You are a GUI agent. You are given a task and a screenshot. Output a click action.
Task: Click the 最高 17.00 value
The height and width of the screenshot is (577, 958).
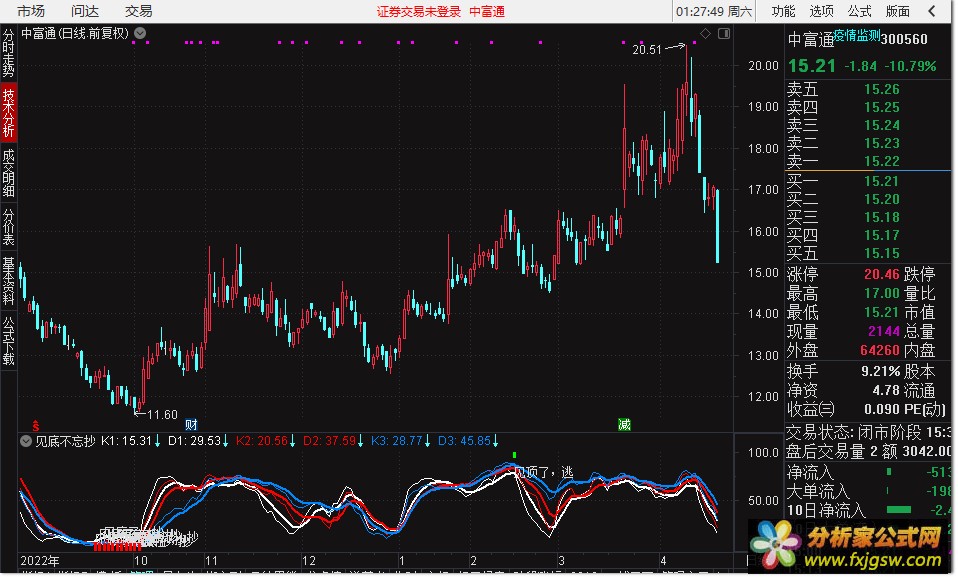point(882,293)
